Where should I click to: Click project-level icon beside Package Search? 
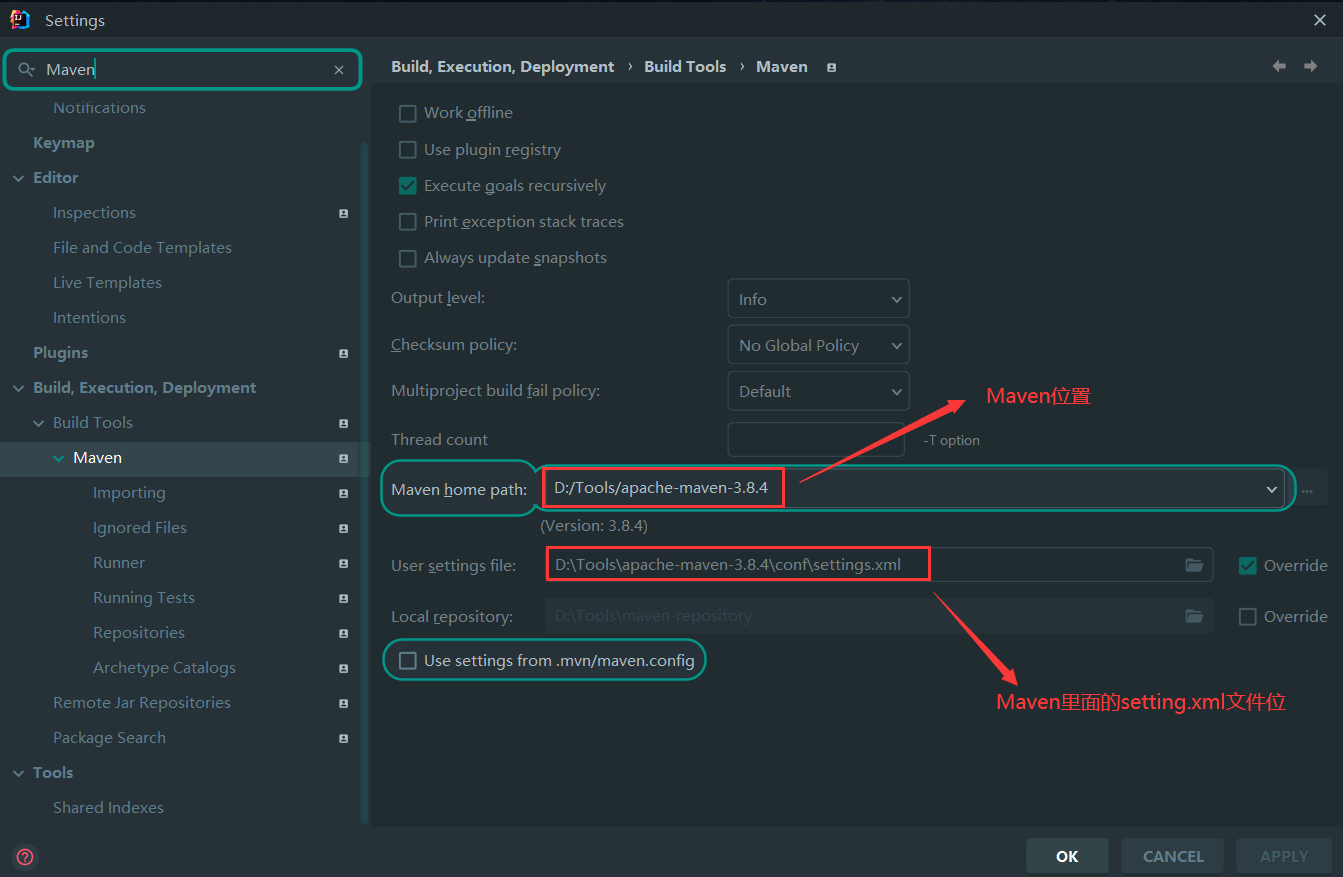coord(343,738)
